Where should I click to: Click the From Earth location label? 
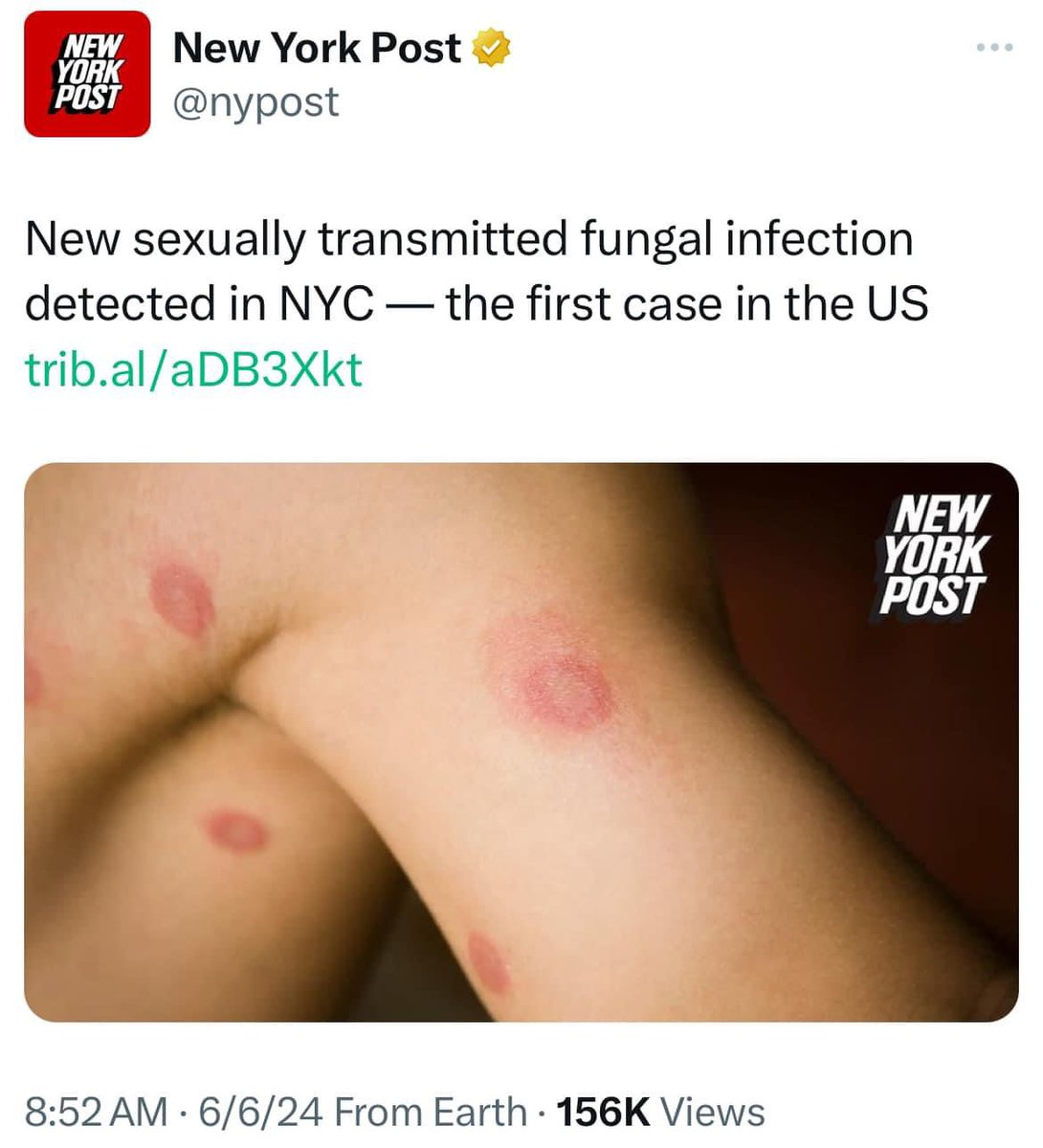point(431,1113)
